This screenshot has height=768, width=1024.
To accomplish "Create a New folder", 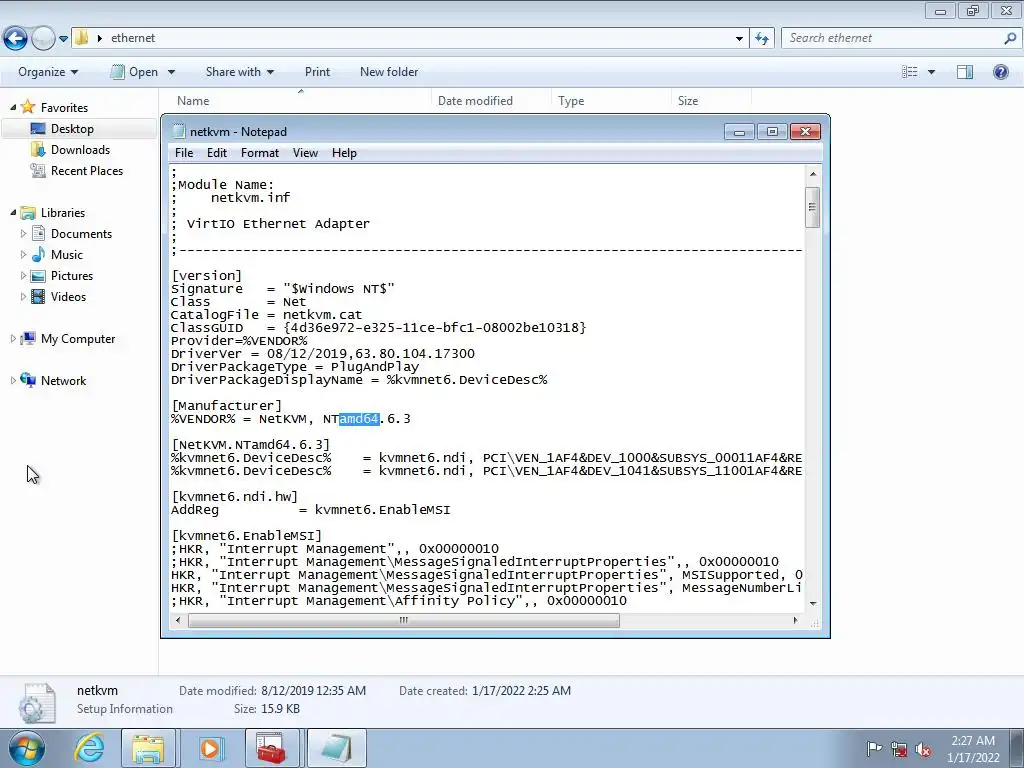I will coord(389,72).
